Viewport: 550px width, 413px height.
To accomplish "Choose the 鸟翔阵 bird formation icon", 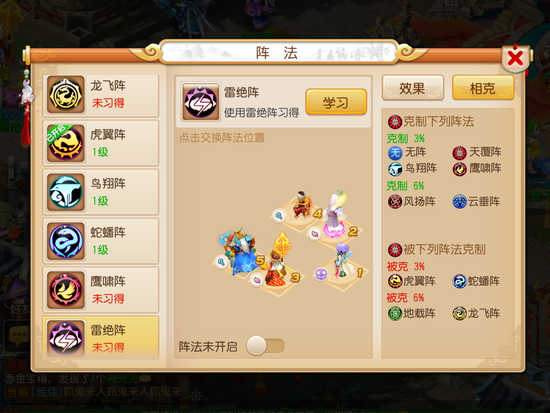I will pos(66,192).
